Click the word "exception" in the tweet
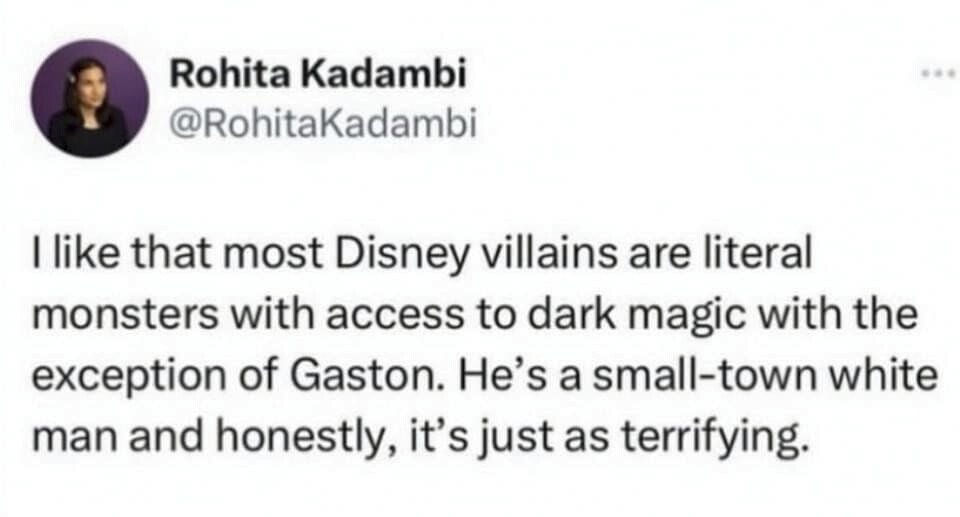This screenshot has width=960, height=517. tap(129, 378)
